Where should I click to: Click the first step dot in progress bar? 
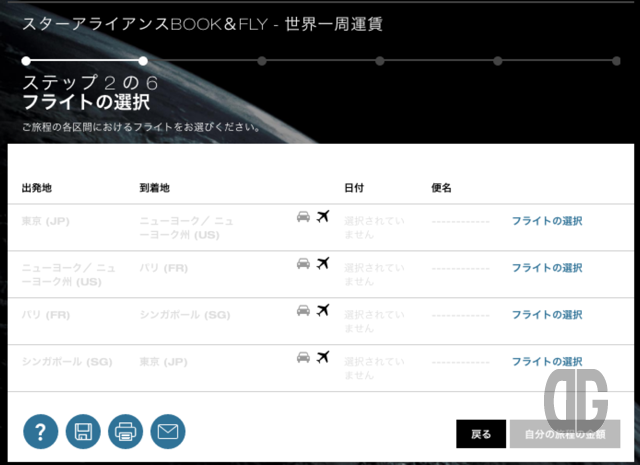coord(26,61)
